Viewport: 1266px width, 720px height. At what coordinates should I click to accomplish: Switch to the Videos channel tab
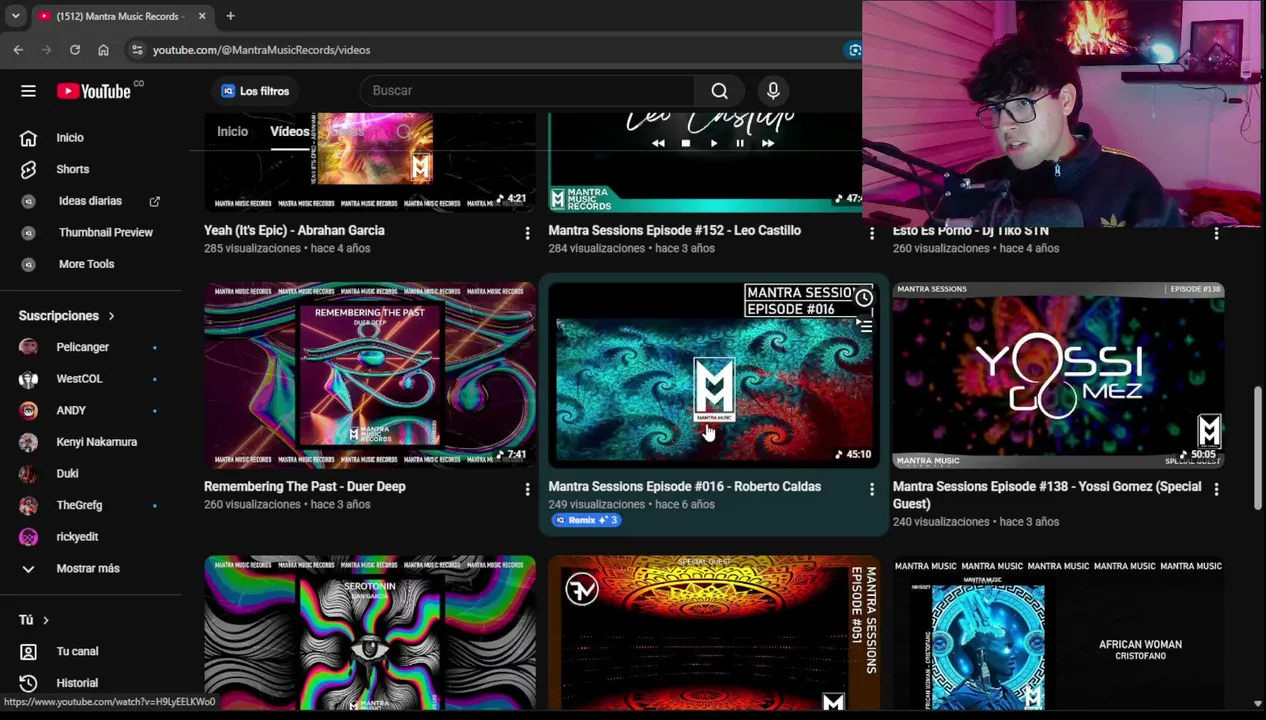pos(290,132)
